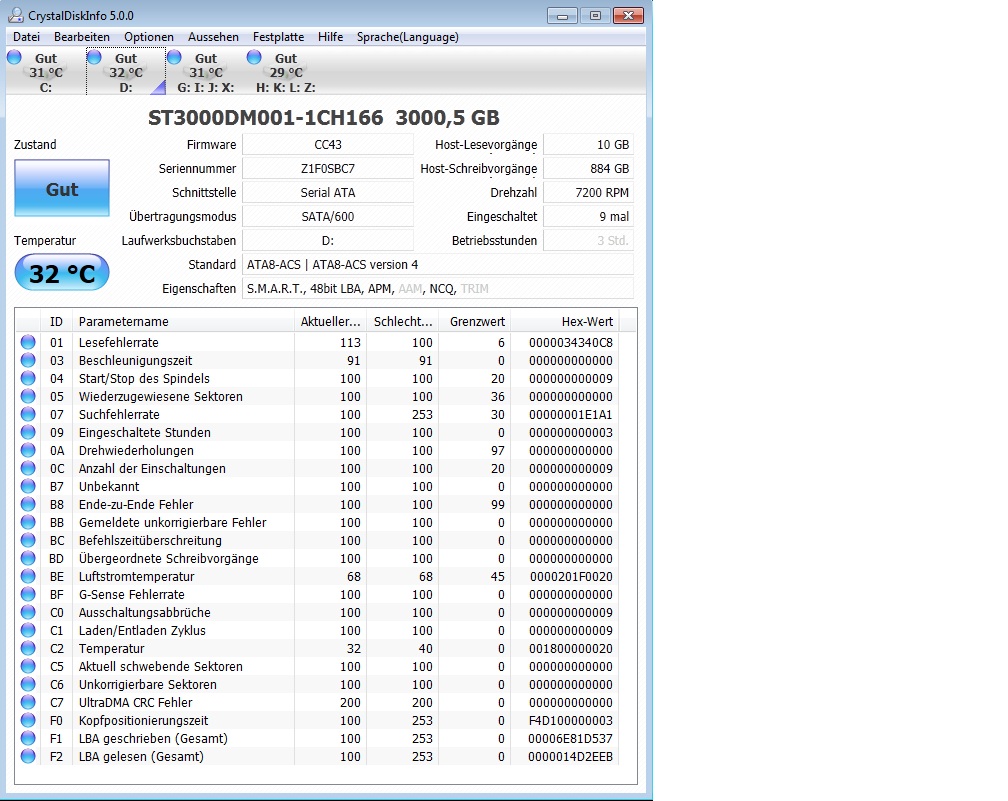This screenshot has width=1008, height=801.
Task: Open the Festplatte menu
Action: (278, 37)
